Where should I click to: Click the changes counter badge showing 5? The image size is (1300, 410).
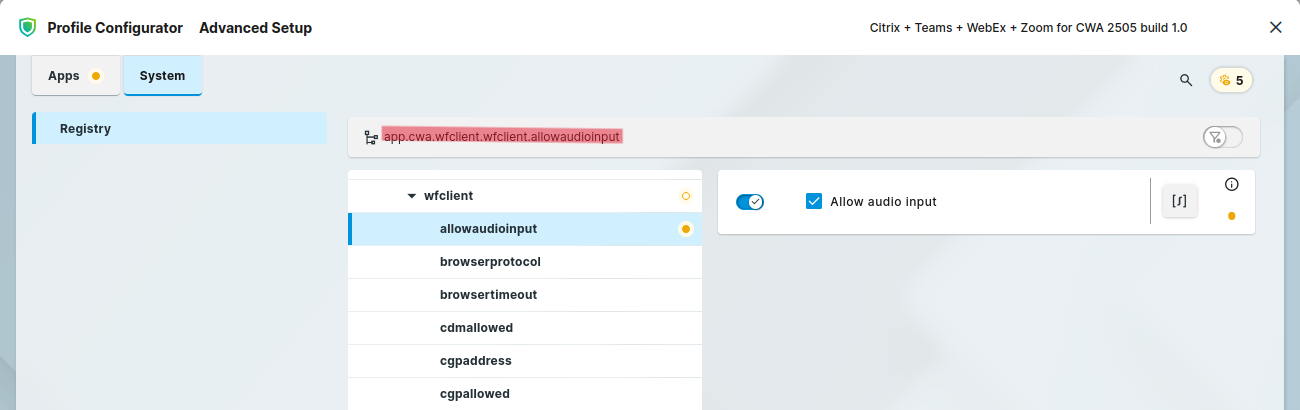(1231, 80)
